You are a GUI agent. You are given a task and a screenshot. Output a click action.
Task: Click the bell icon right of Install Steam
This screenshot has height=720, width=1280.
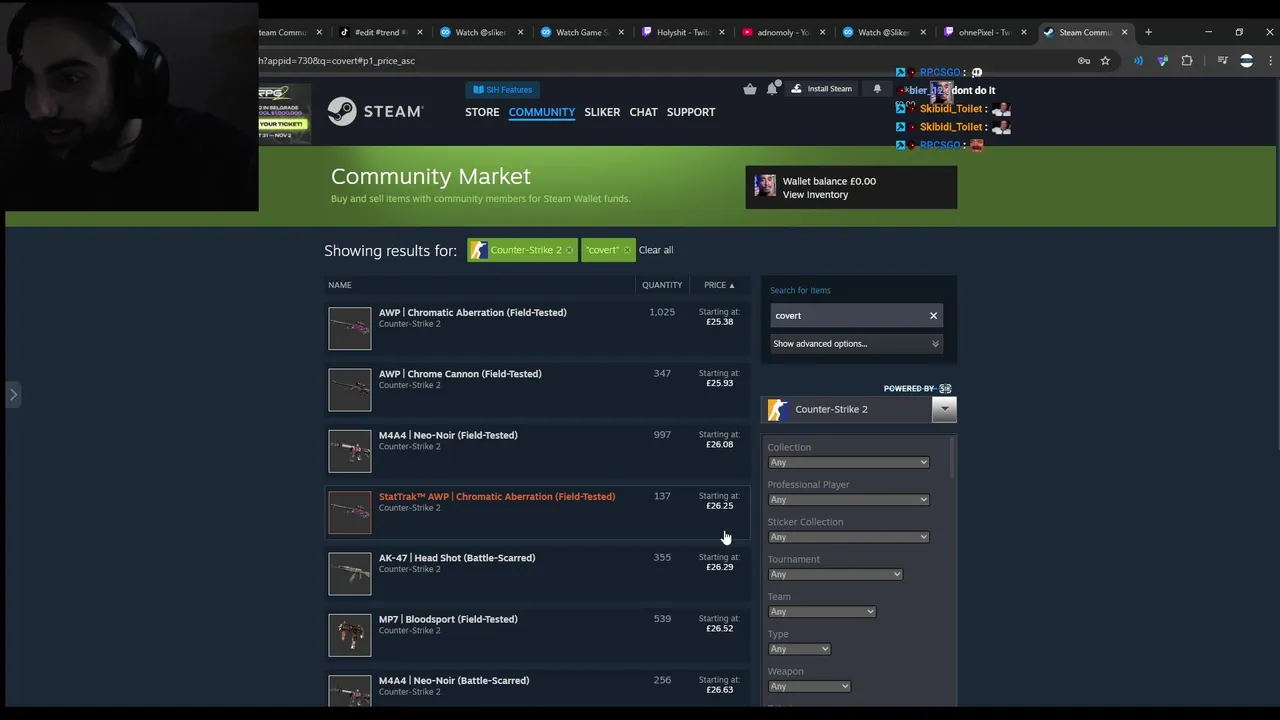[x=877, y=89]
